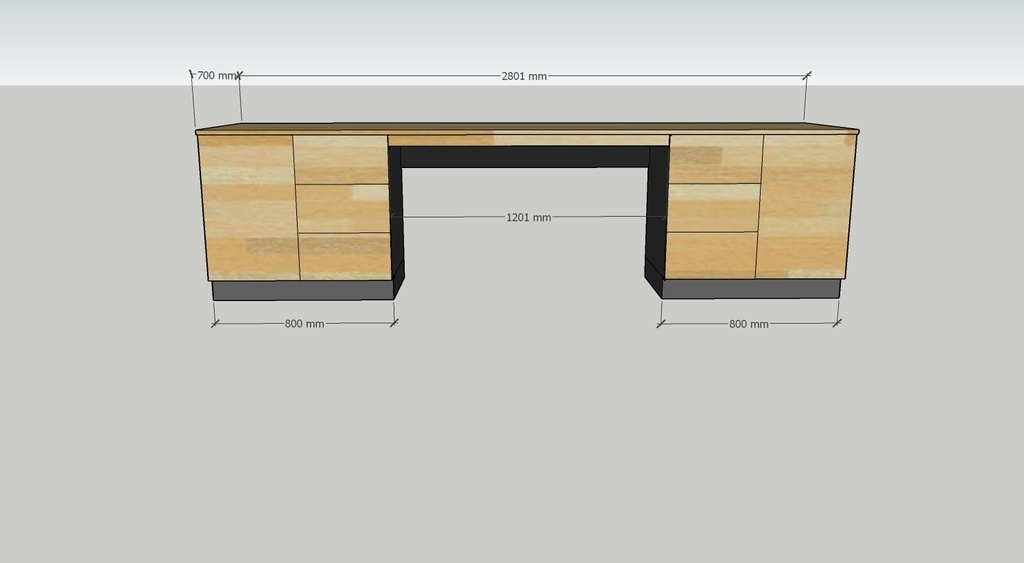
Task: Click the wooden apron above knee space
Action: (528, 140)
